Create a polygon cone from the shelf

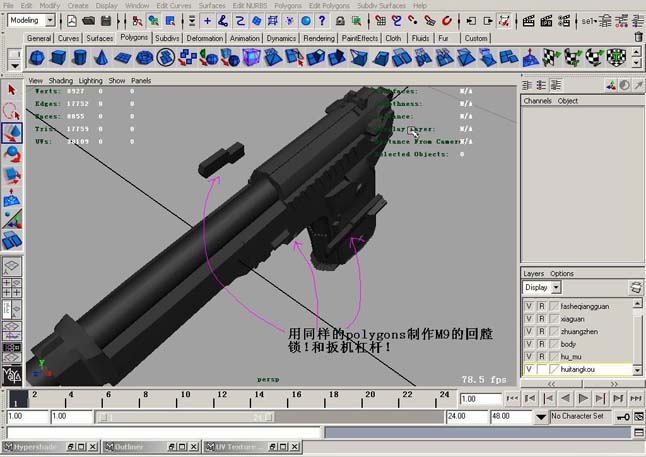[101, 57]
